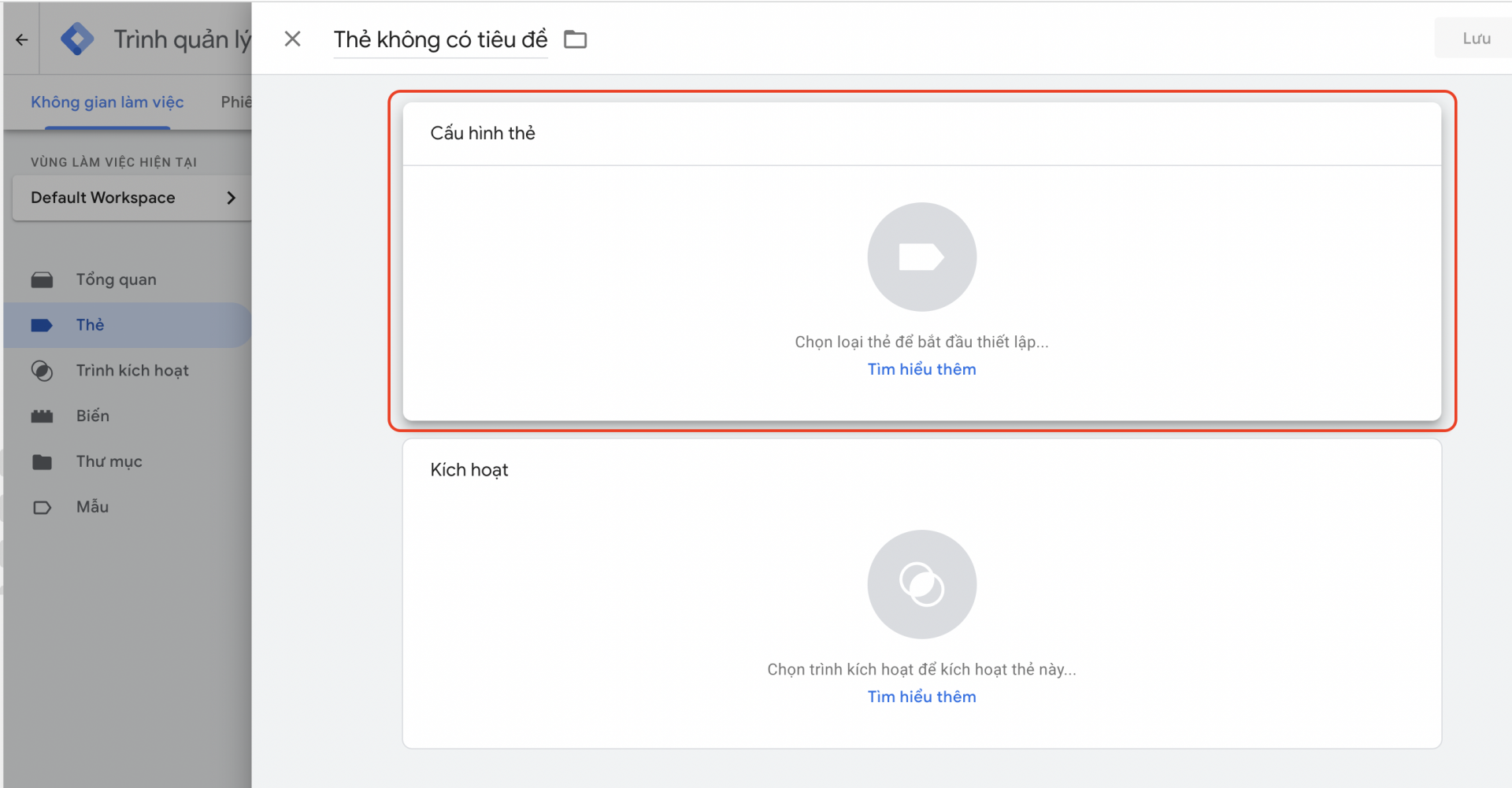
Task: Select Thẻ in the sidebar
Action: (x=90, y=325)
